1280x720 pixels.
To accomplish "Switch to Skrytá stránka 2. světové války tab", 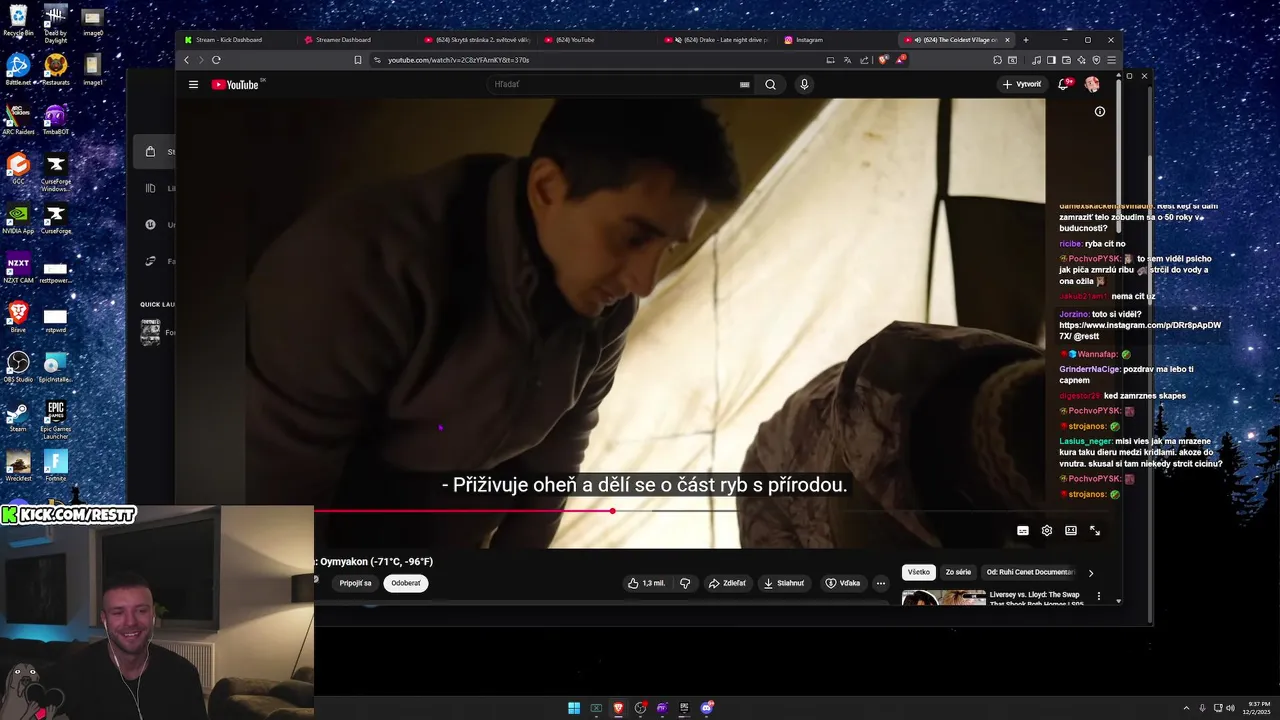I will pyautogui.click(x=475, y=40).
